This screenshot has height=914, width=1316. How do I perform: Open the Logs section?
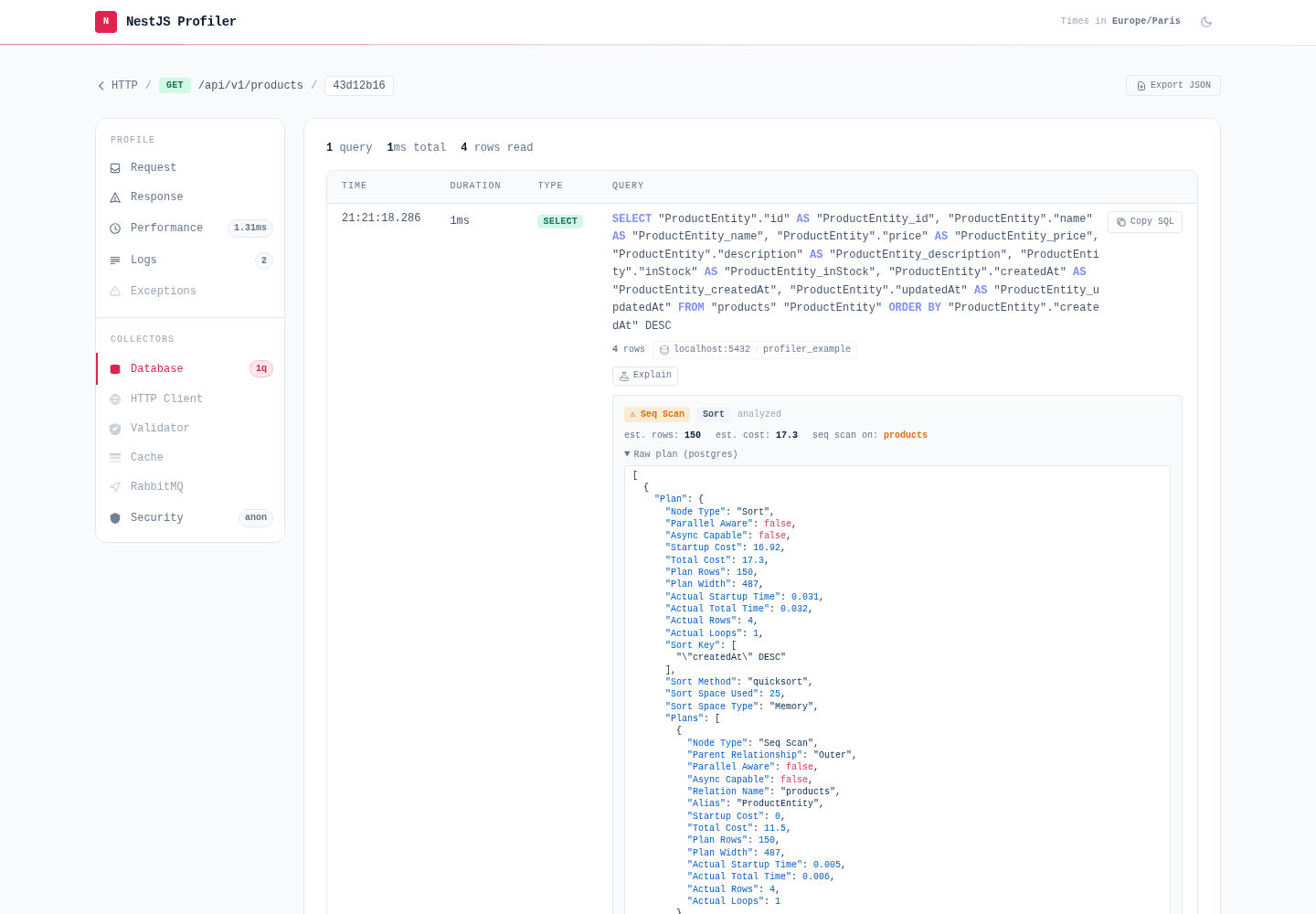click(190, 260)
